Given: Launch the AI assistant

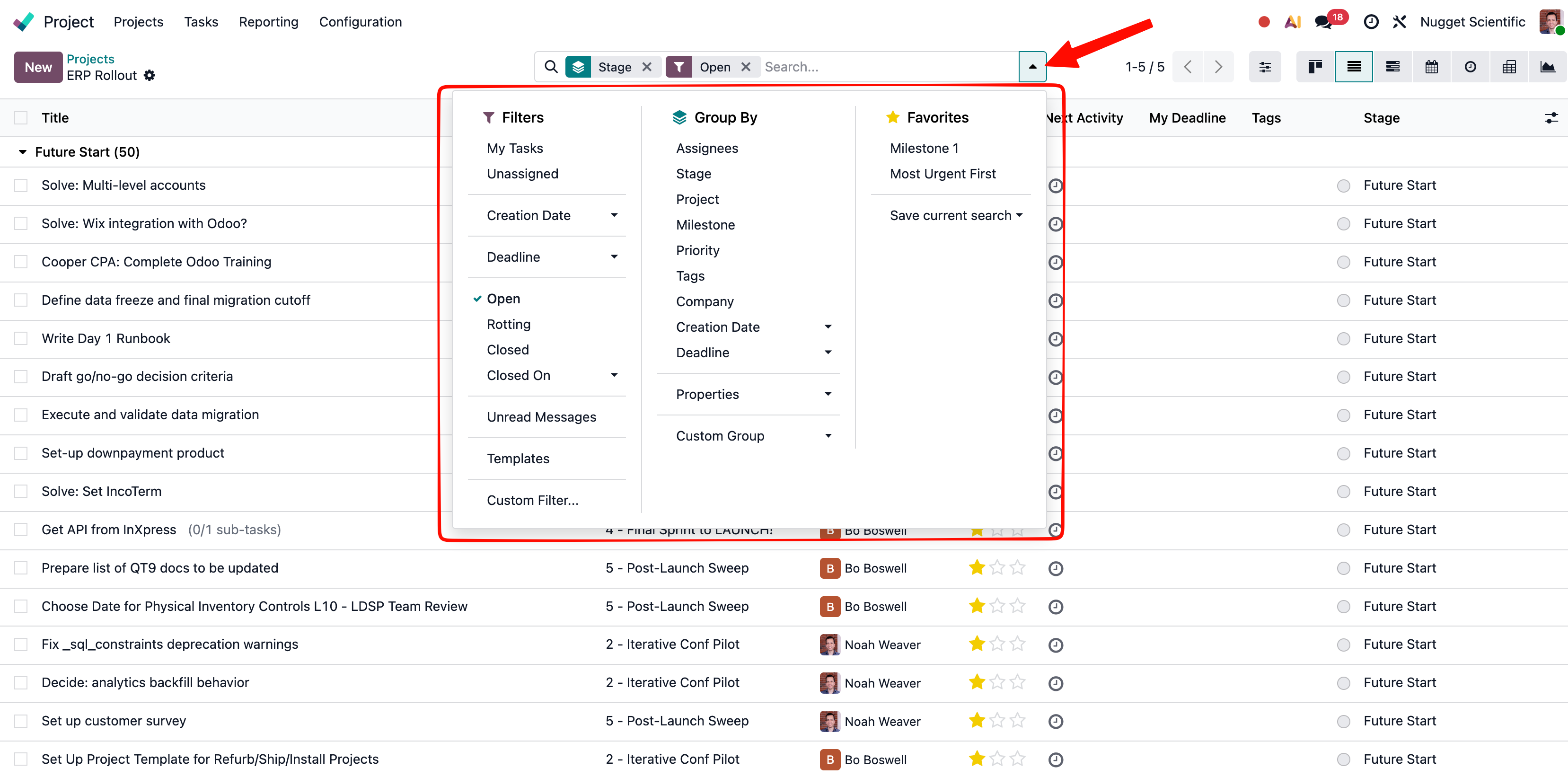Looking at the screenshot, I should click(1293, 22).
